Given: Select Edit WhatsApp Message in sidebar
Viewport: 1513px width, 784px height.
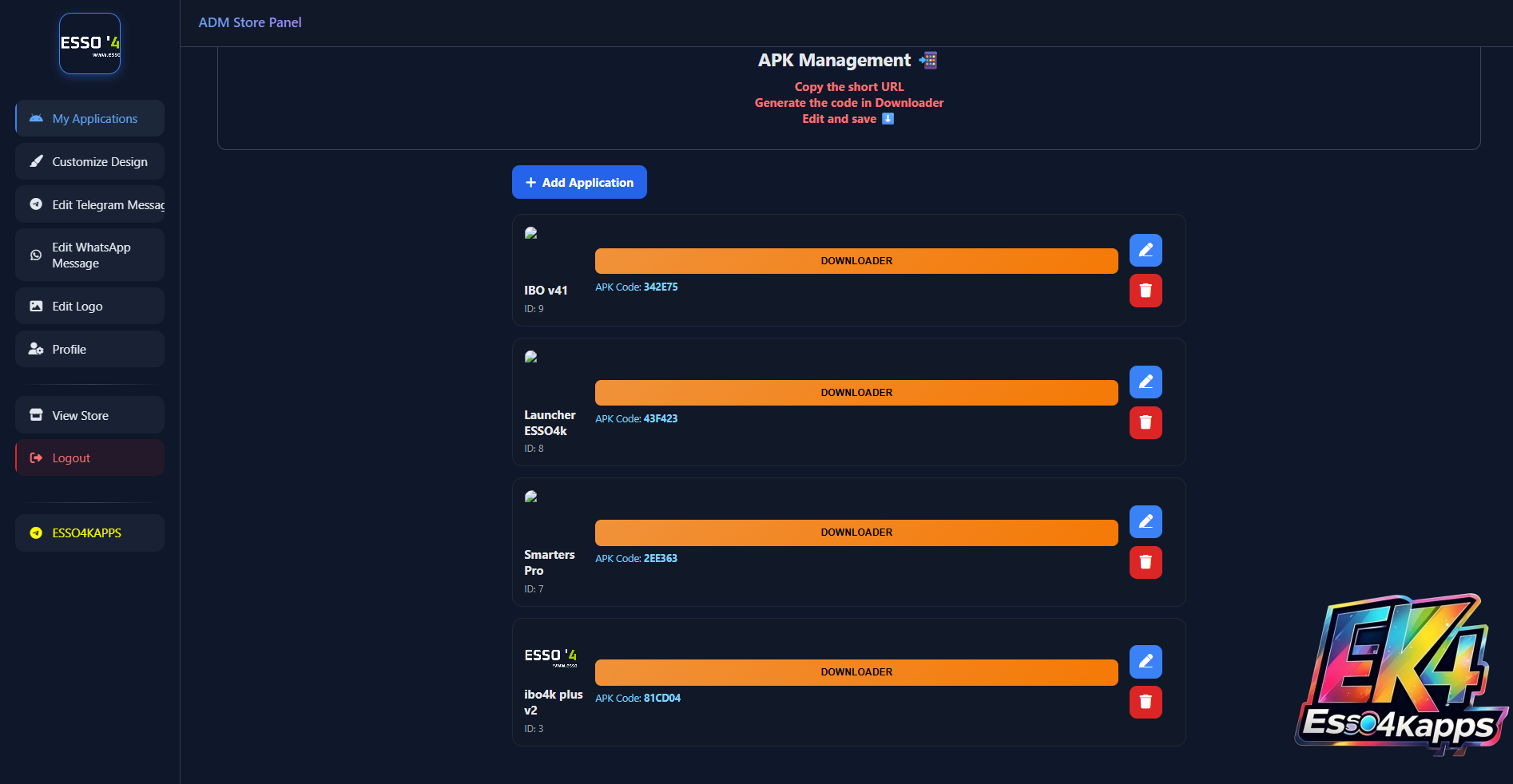Looking at the screenshot, I should point(89,255).
